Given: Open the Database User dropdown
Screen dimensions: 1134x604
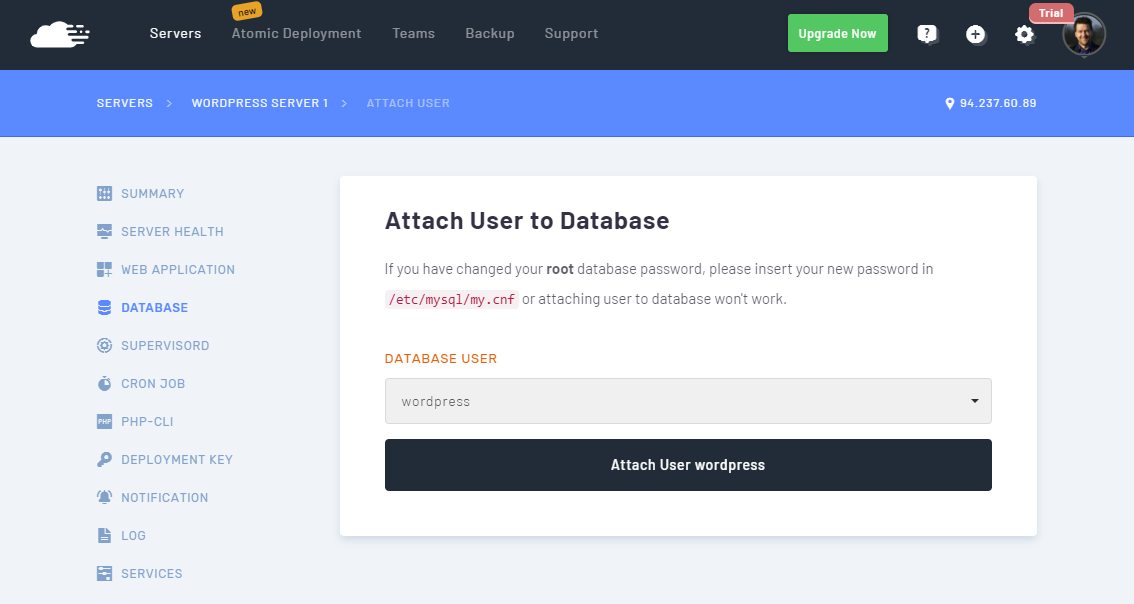Looking at the screenshot, I should (687, 401).
